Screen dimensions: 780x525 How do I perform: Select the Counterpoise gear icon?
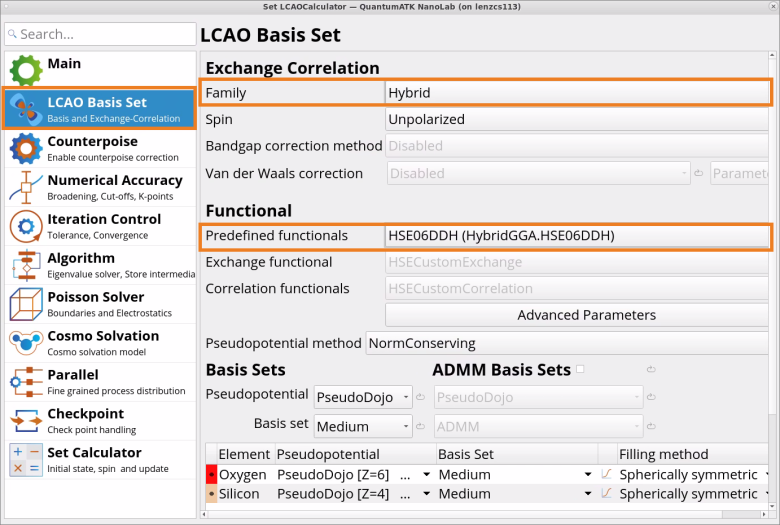pos(26,149)
